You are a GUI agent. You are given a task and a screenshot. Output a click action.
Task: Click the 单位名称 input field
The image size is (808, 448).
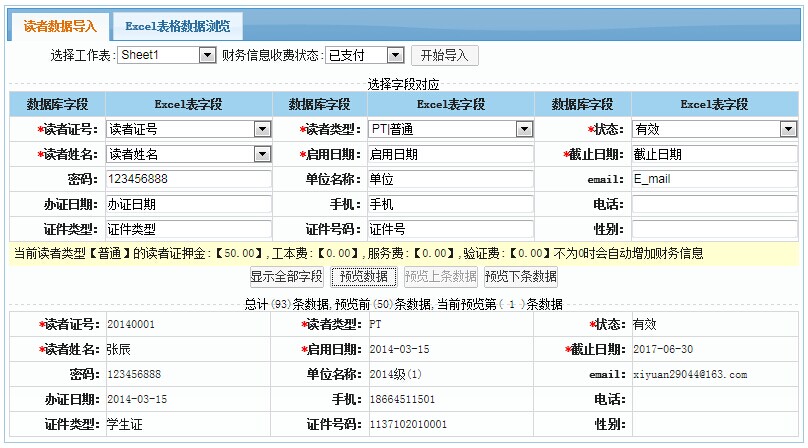(450, 179)
